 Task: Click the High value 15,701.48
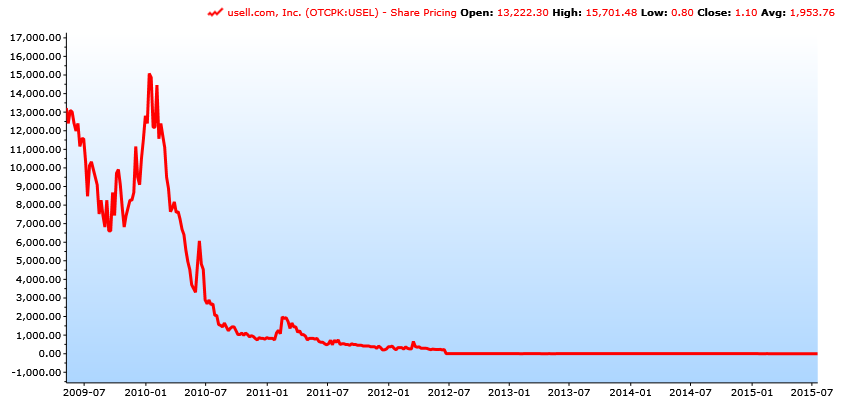pos(612,13)
